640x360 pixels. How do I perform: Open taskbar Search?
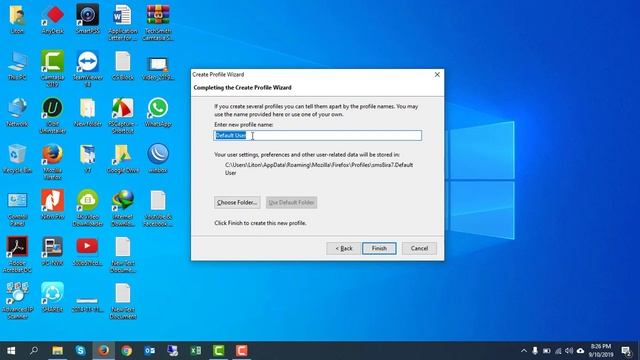[x=34, y=351]
